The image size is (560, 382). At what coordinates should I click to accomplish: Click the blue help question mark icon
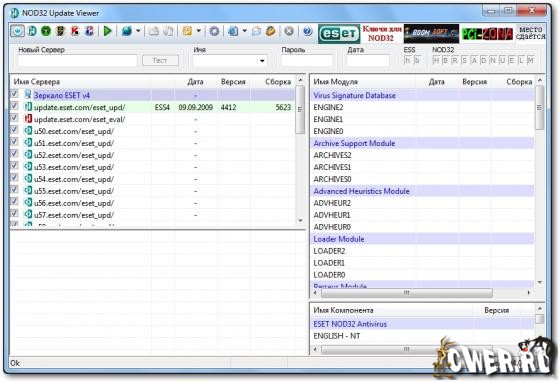click(308, 31)
